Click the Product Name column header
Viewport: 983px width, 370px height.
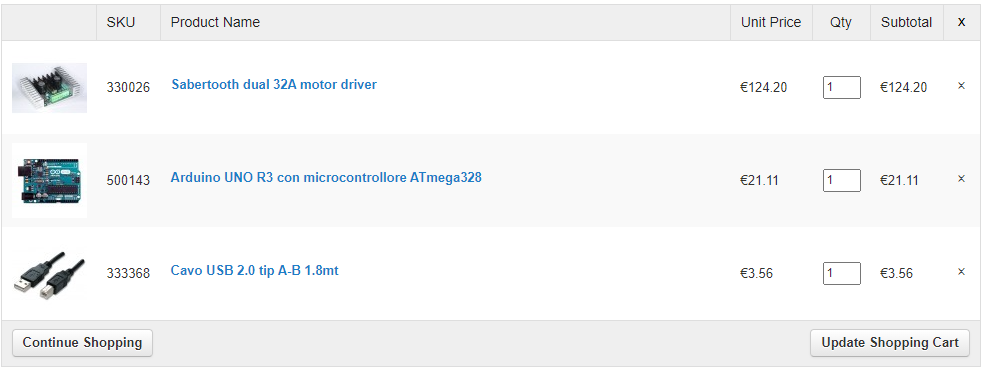[x=215, y=23]
